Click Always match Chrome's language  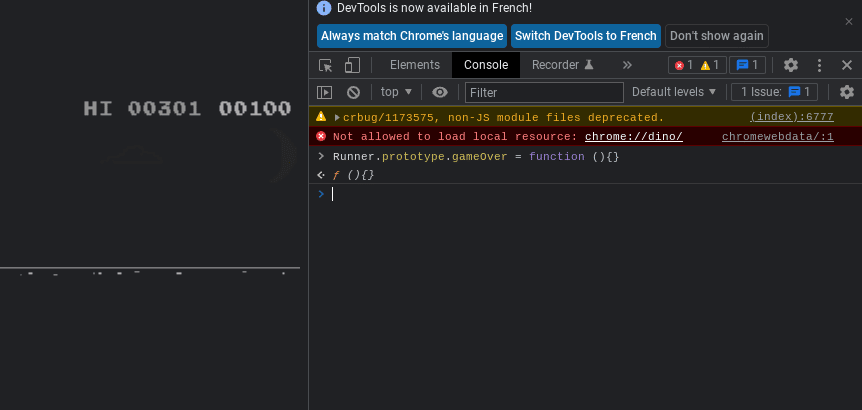tap(412, 36)
